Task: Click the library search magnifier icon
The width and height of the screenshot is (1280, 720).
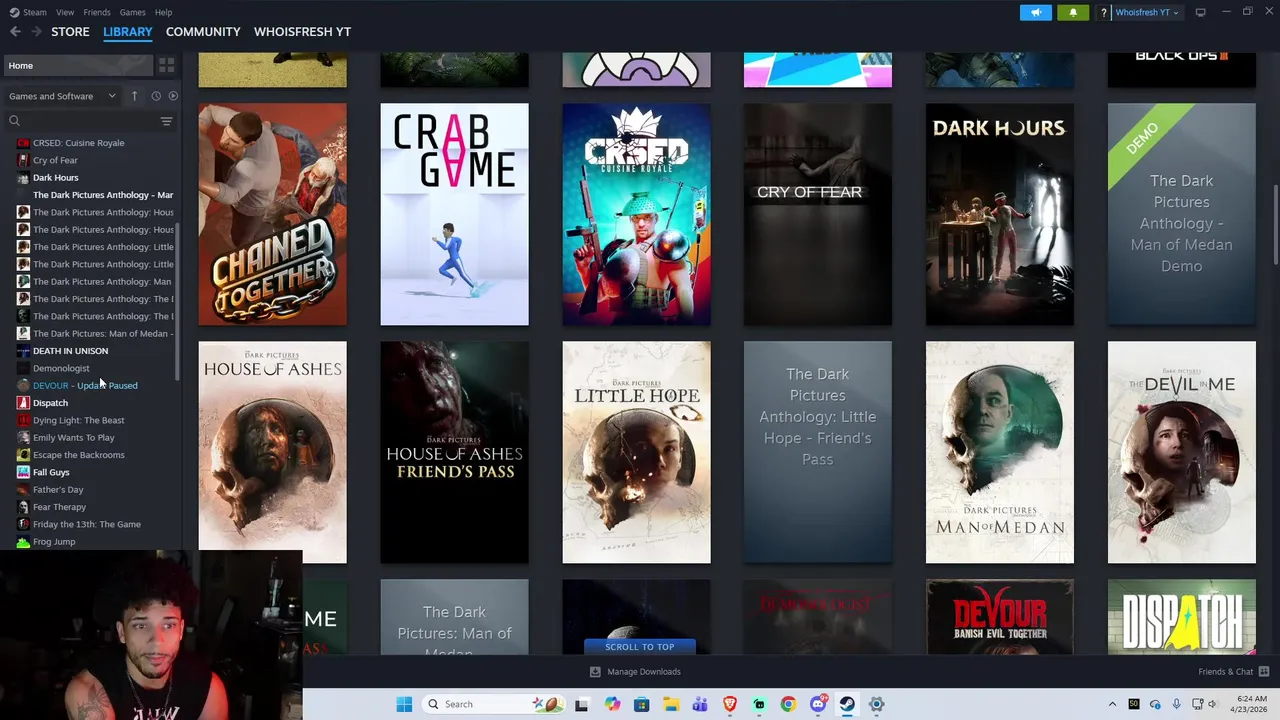Action: click(x=14, y=121)
